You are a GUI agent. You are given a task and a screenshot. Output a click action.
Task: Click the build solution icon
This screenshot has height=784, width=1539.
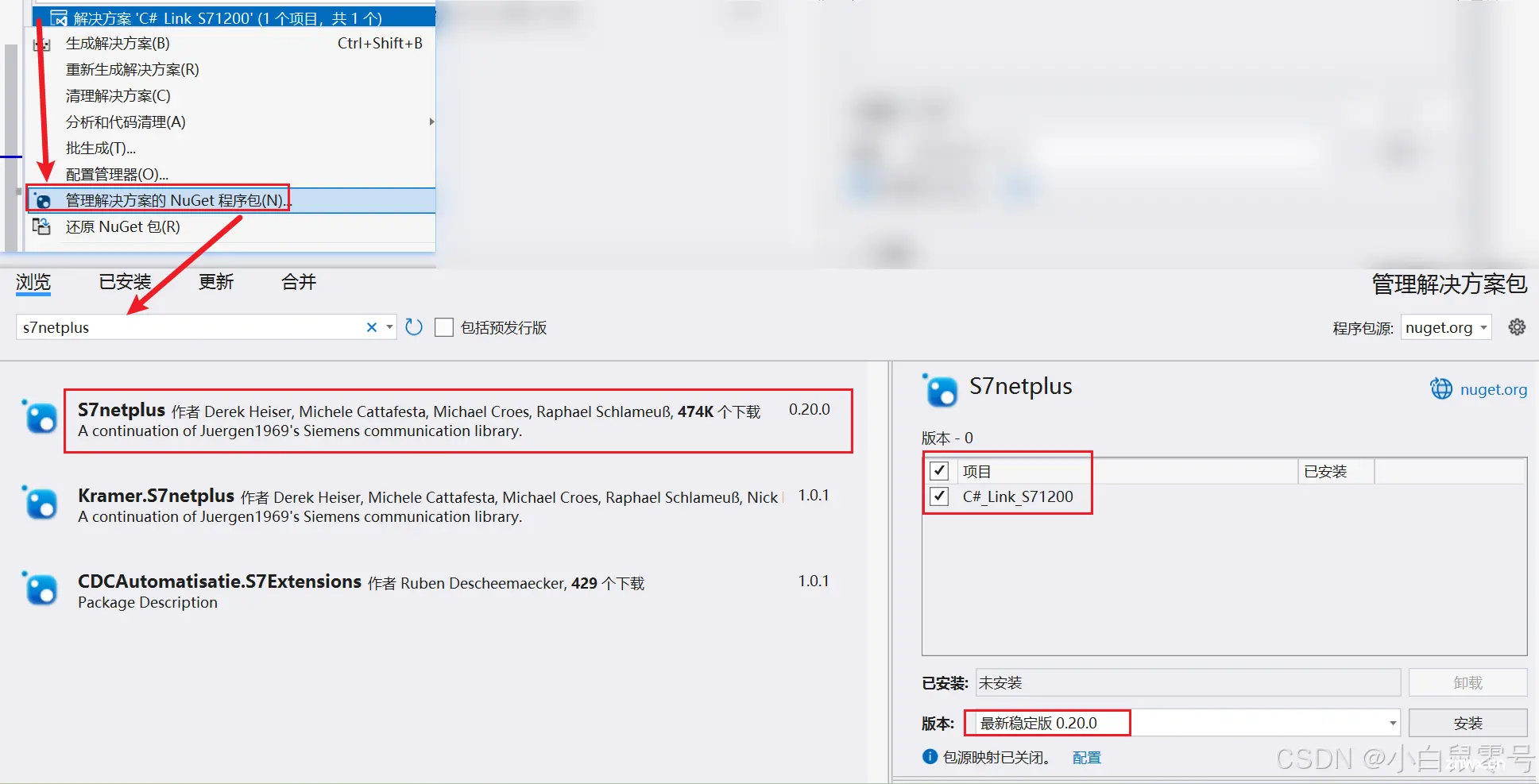[42, 44]
